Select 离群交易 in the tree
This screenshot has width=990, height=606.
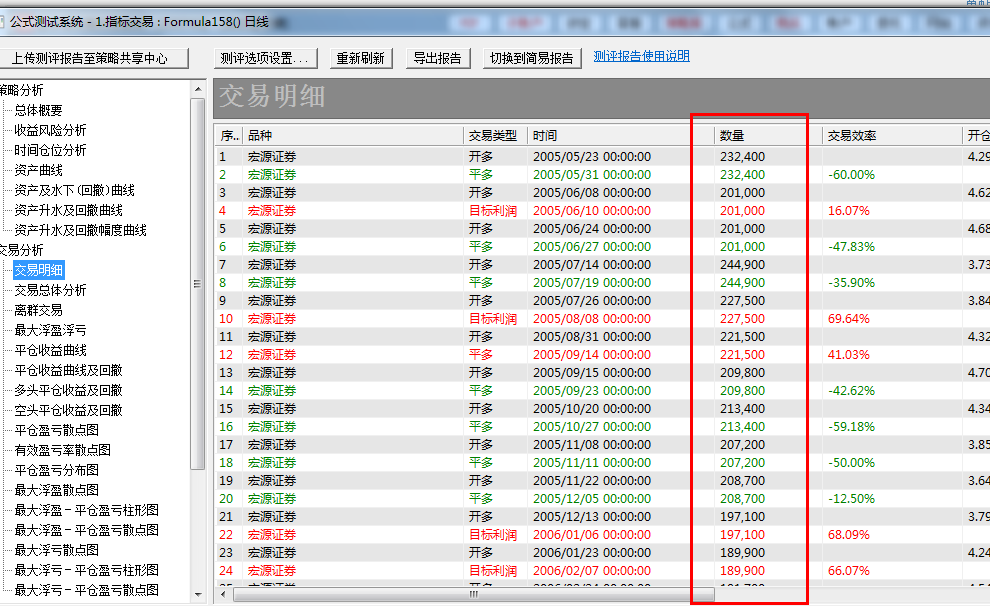click(38, 310)
